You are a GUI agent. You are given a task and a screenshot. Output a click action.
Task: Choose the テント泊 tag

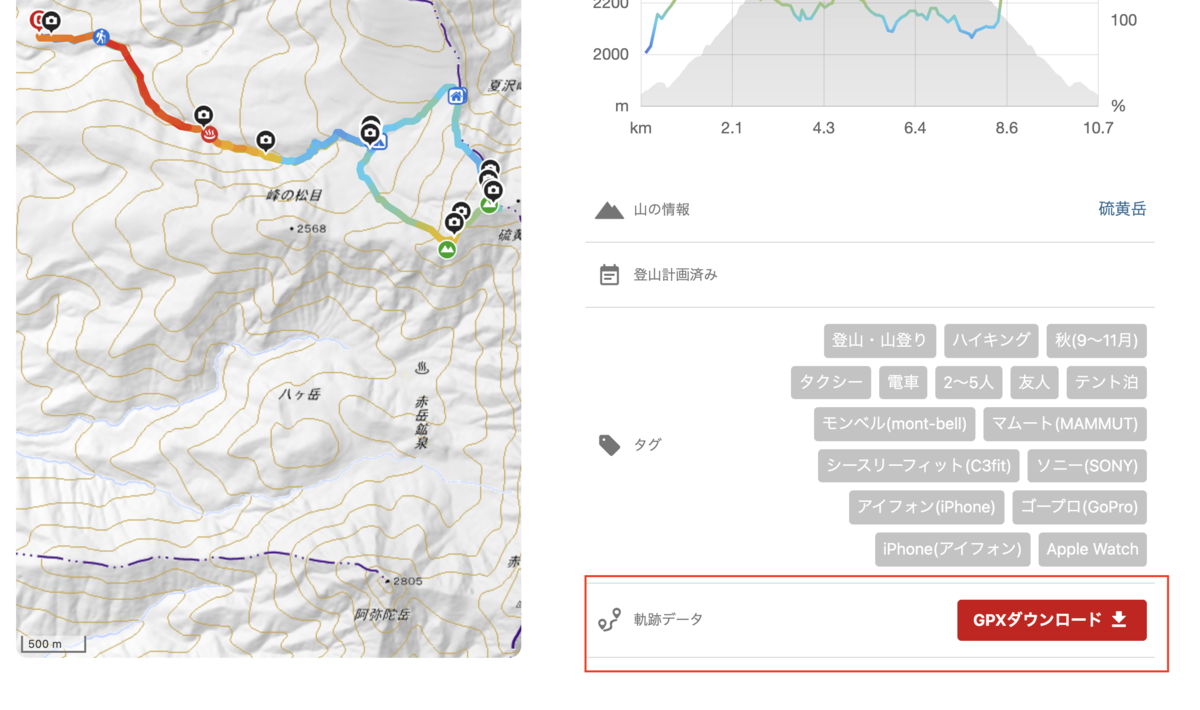tap(1106, 382)
